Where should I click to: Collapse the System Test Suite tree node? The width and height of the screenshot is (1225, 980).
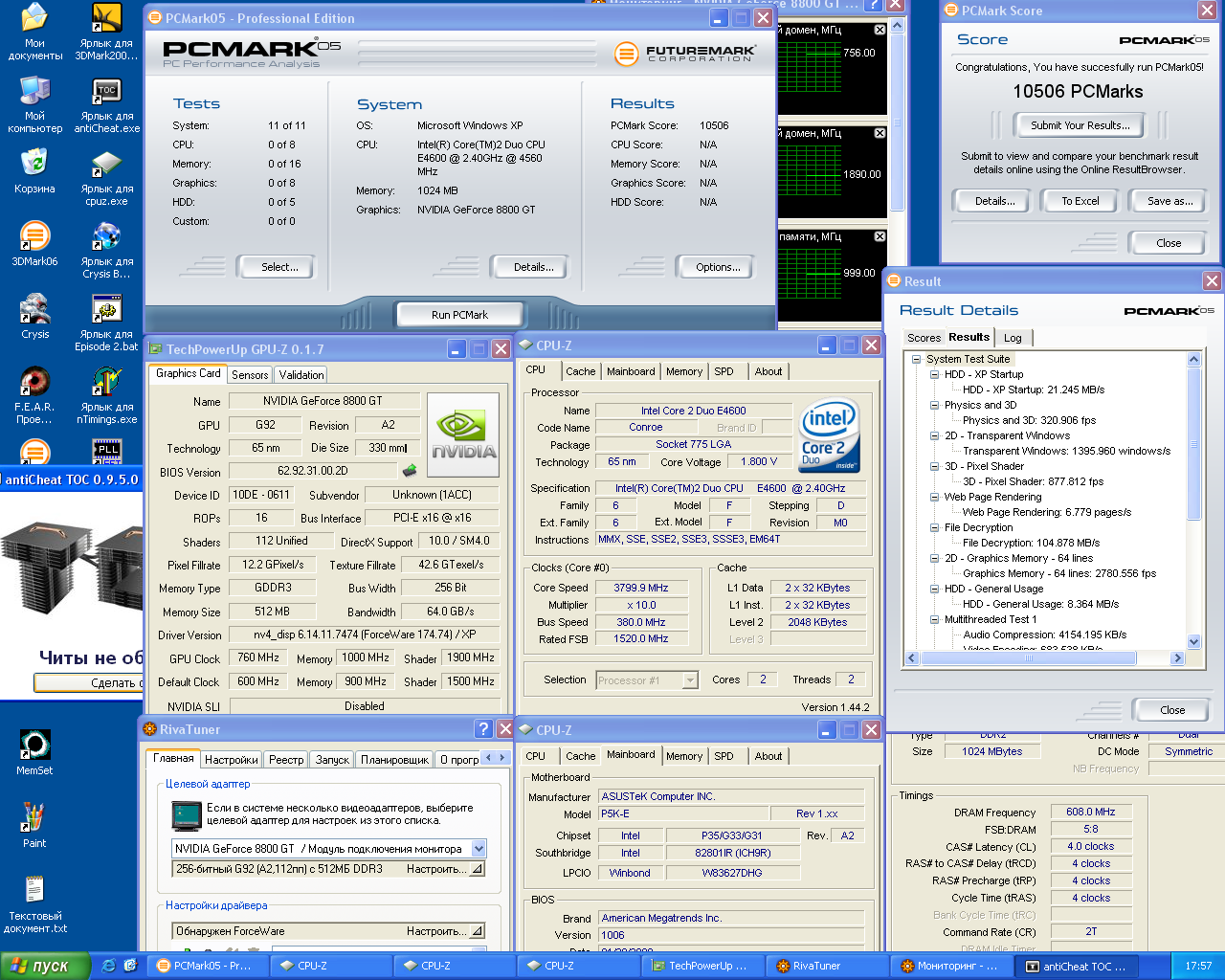coord(916,359)
